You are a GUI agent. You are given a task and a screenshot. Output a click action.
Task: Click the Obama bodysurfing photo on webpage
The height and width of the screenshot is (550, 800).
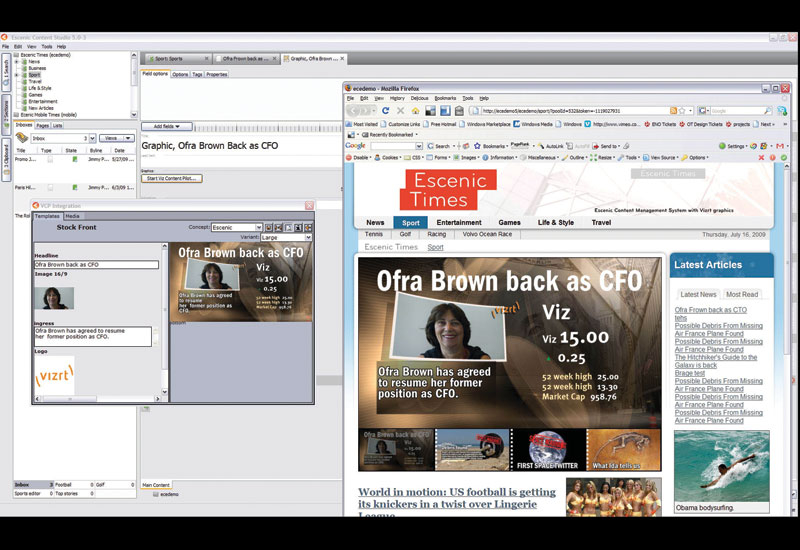(x=721, y=466)
